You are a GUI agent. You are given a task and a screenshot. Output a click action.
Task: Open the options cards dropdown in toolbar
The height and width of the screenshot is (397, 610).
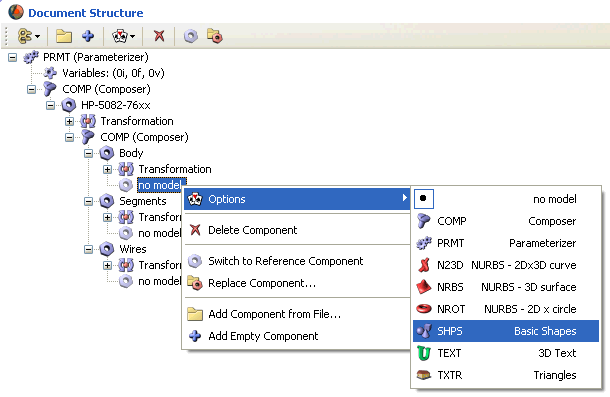123,36
